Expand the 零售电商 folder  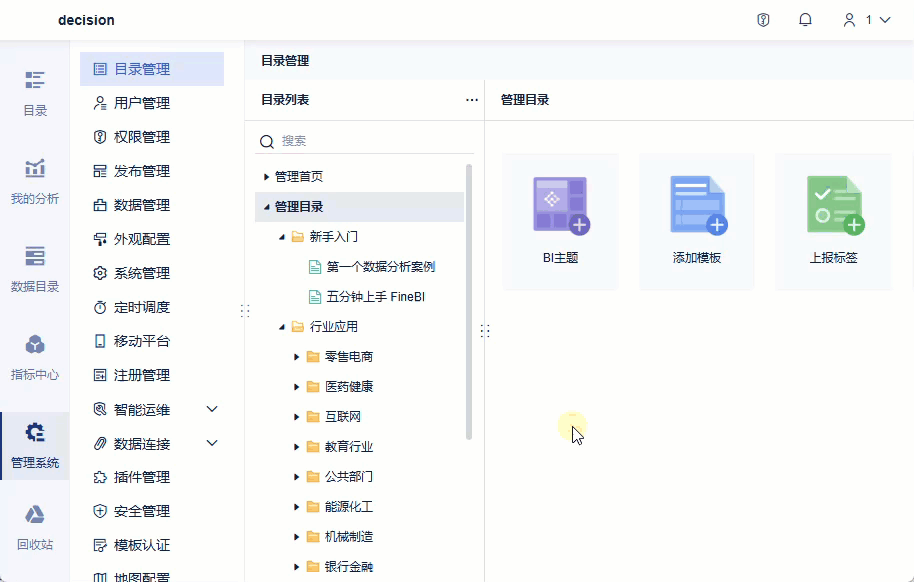coord(295,356)
